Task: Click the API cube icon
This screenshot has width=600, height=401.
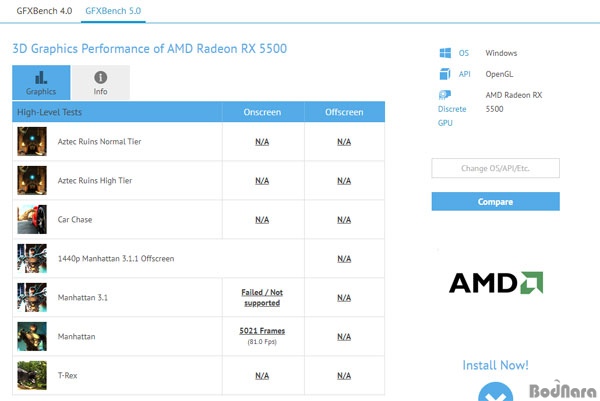Action: (445, 74)
